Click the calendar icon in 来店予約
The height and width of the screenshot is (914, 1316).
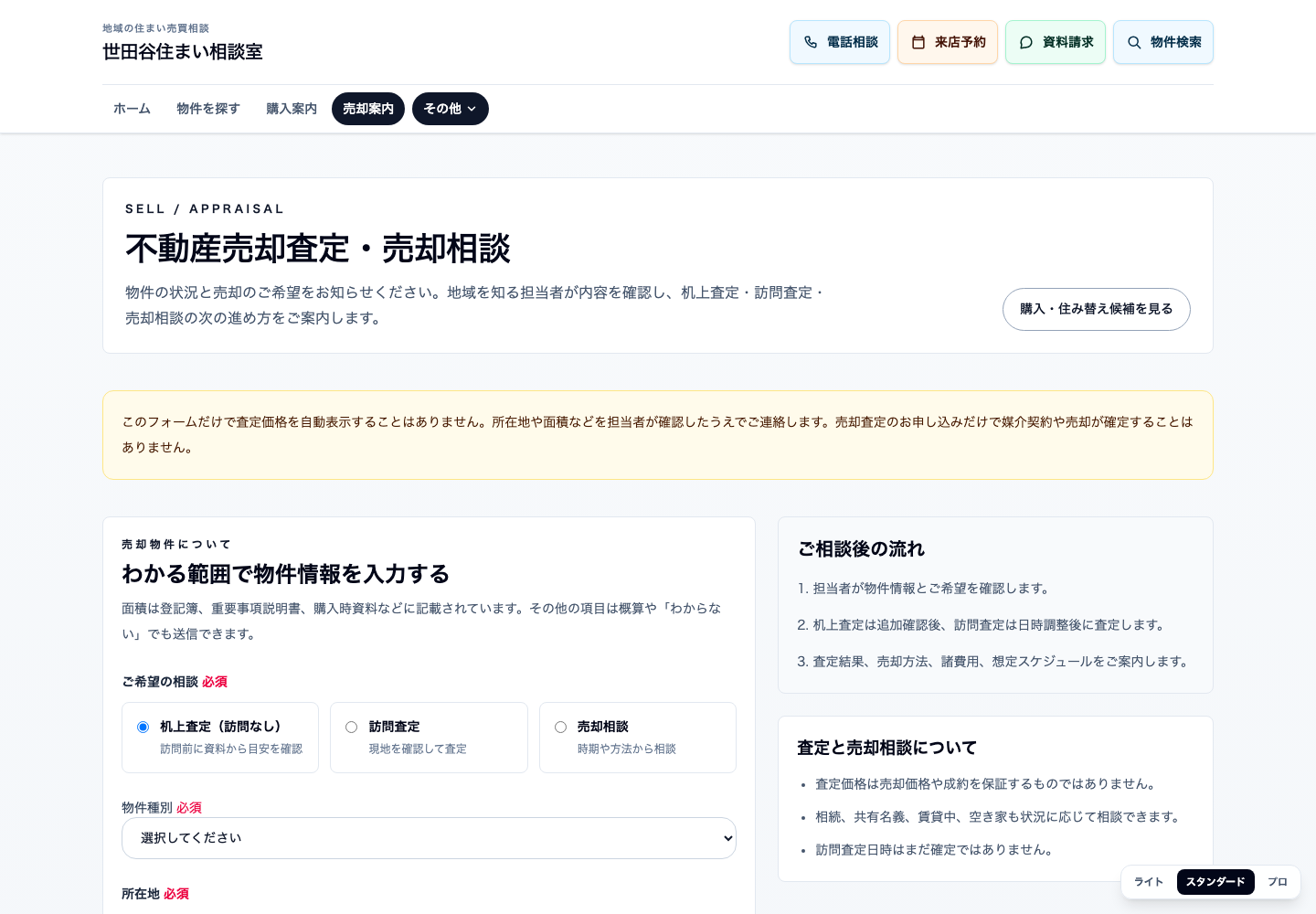918,42
